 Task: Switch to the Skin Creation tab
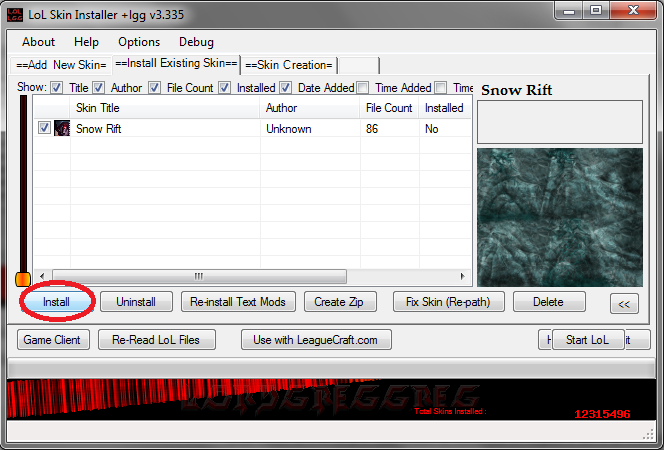pyautogui.click(x=289, y=65)
